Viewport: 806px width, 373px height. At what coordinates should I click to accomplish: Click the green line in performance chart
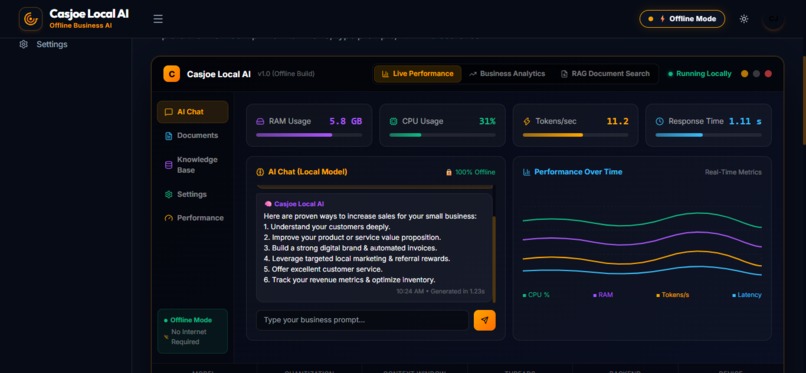(x=642, y=219)
